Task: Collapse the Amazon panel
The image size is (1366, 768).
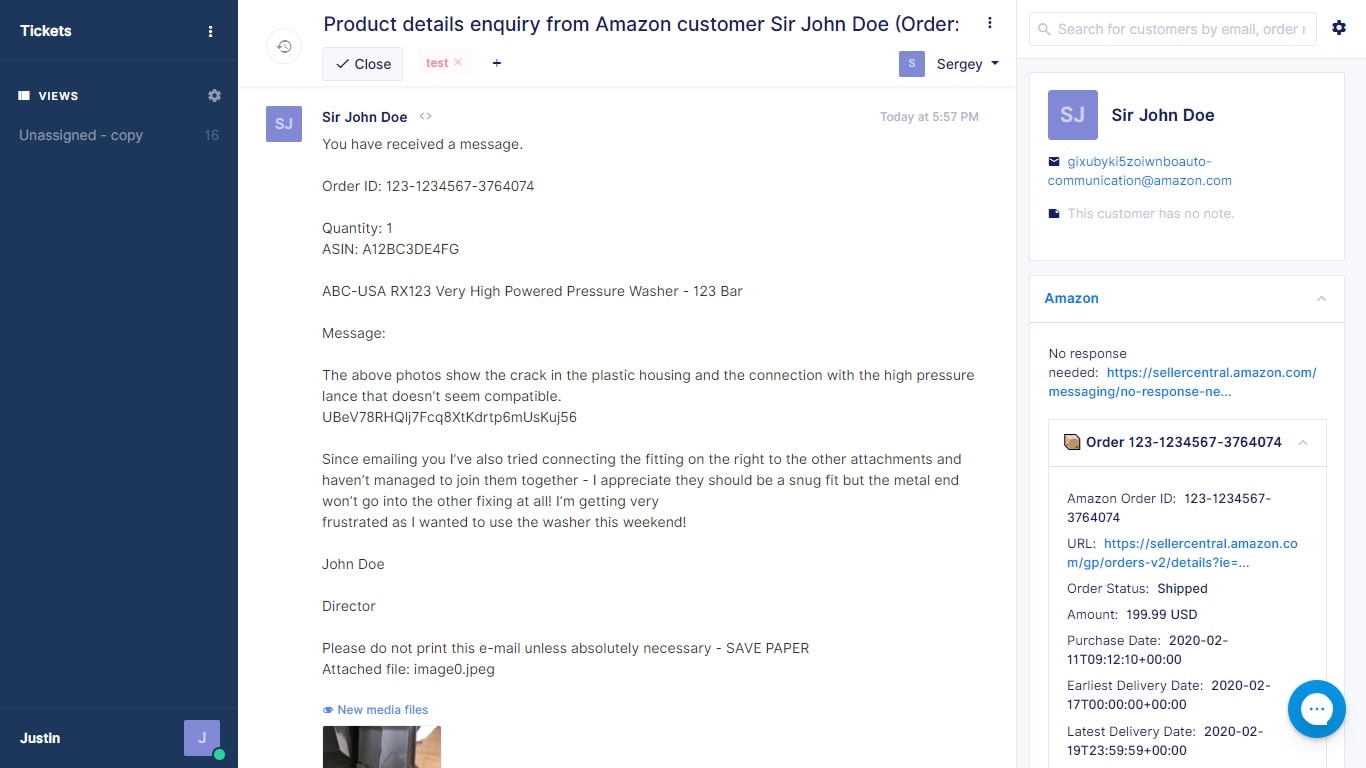Action: pyautogui.click(x=1322, y=298)
